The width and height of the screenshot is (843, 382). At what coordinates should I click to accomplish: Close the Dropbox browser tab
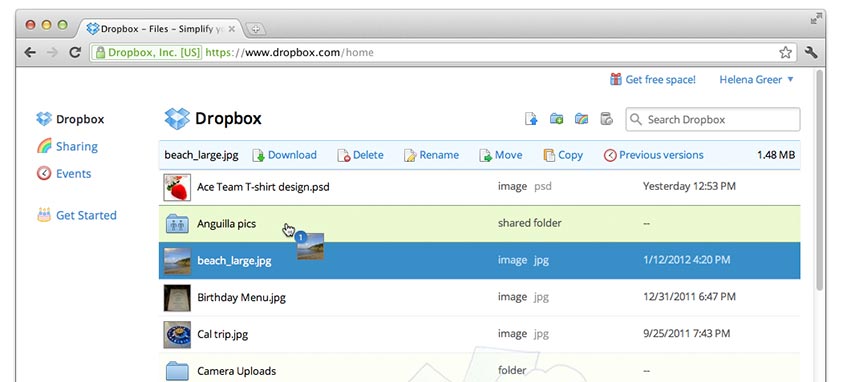[232, 29]
